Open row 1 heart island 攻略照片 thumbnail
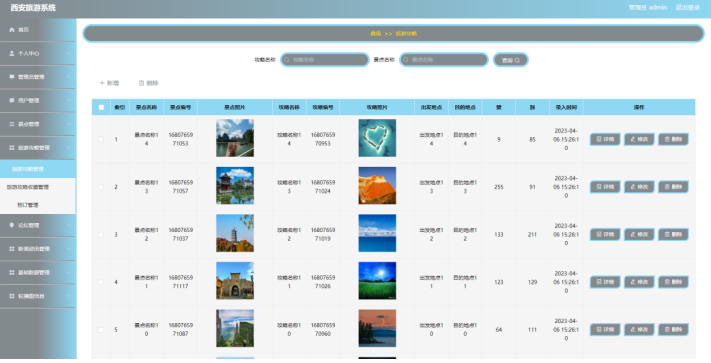 tap(377, 138)
